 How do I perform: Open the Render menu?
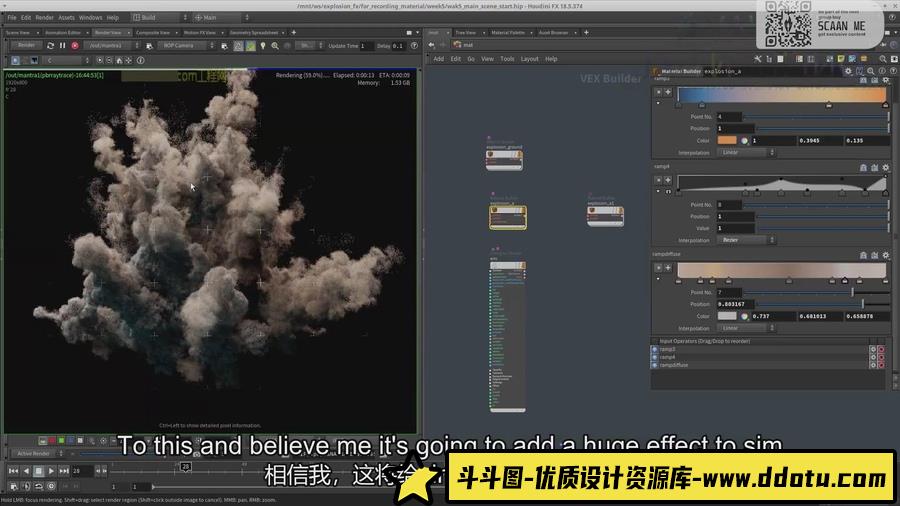44,18
